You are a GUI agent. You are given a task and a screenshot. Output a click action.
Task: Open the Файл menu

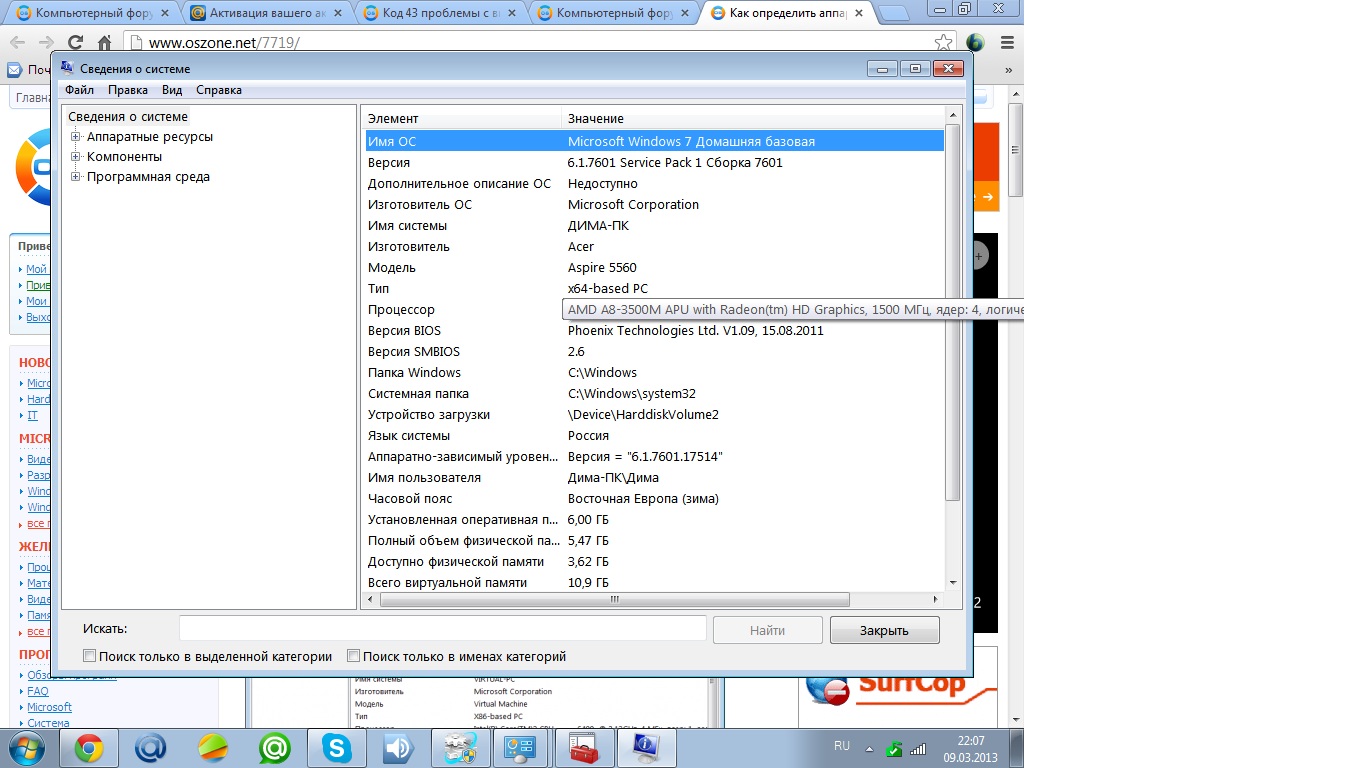[x=80, y=90]
